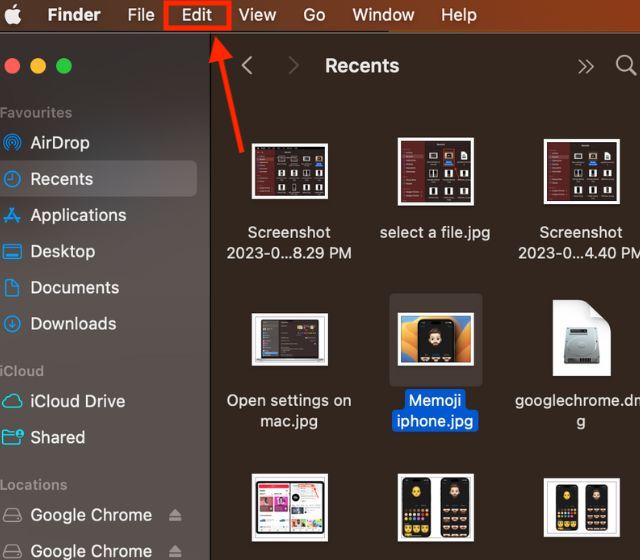Viewport: 640px width, 560px height.
Task: Open Applications from the sidebar
Action: 78,215
